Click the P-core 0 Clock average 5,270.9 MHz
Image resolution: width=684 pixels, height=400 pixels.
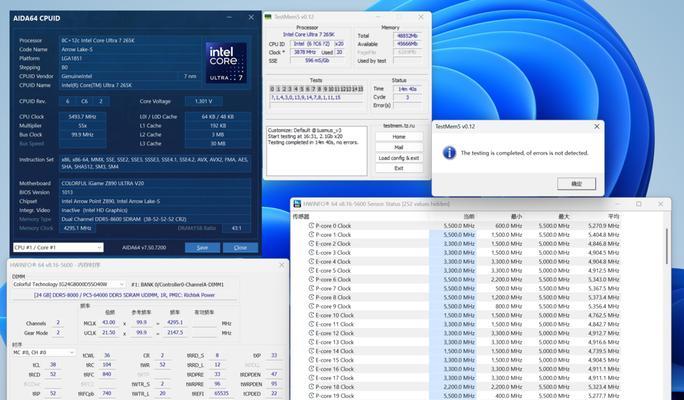click(x=604, y=226)
